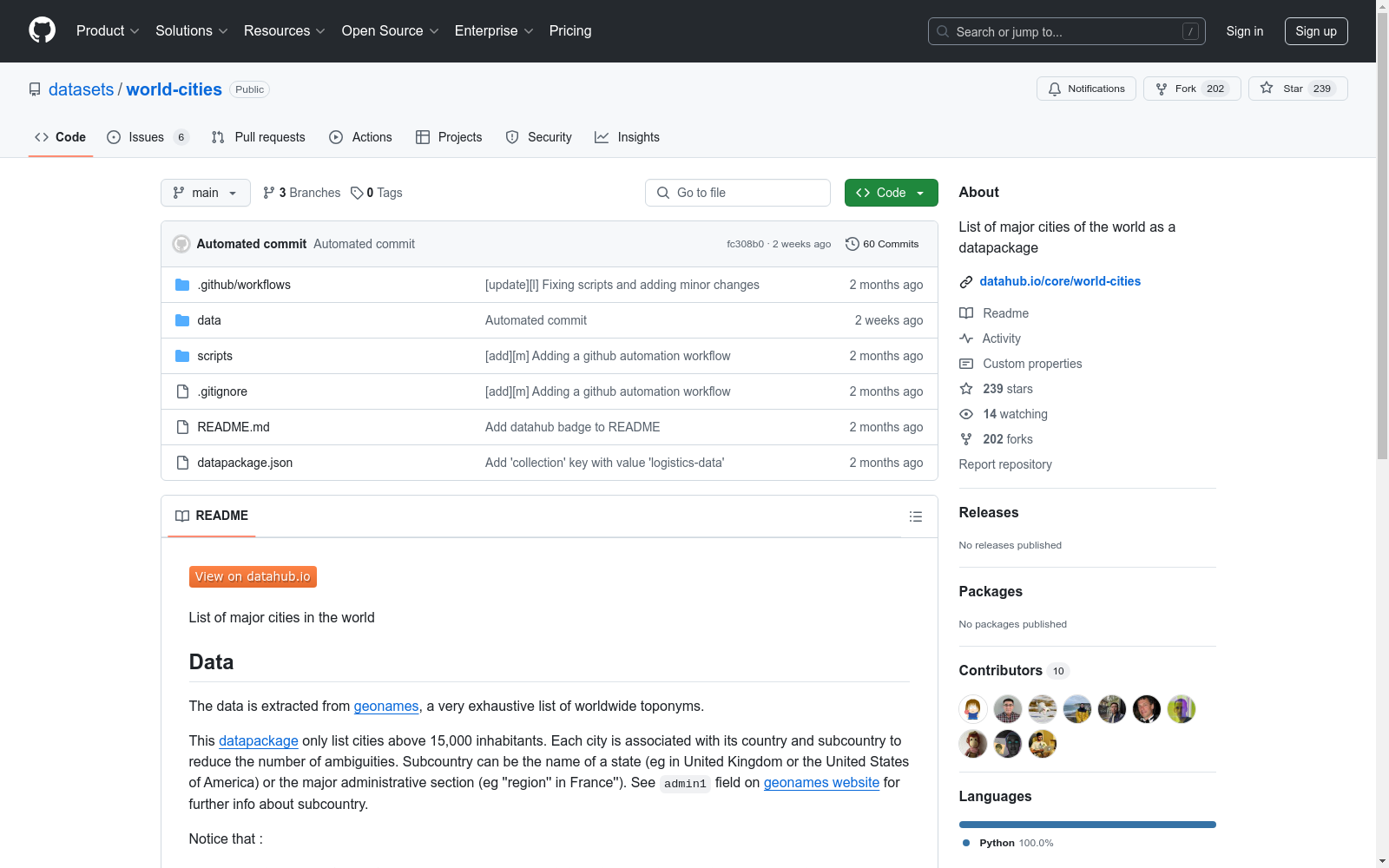Click the GitHub logo icon
This screenshot has width=1389, height=868.
tap(42, 30)
